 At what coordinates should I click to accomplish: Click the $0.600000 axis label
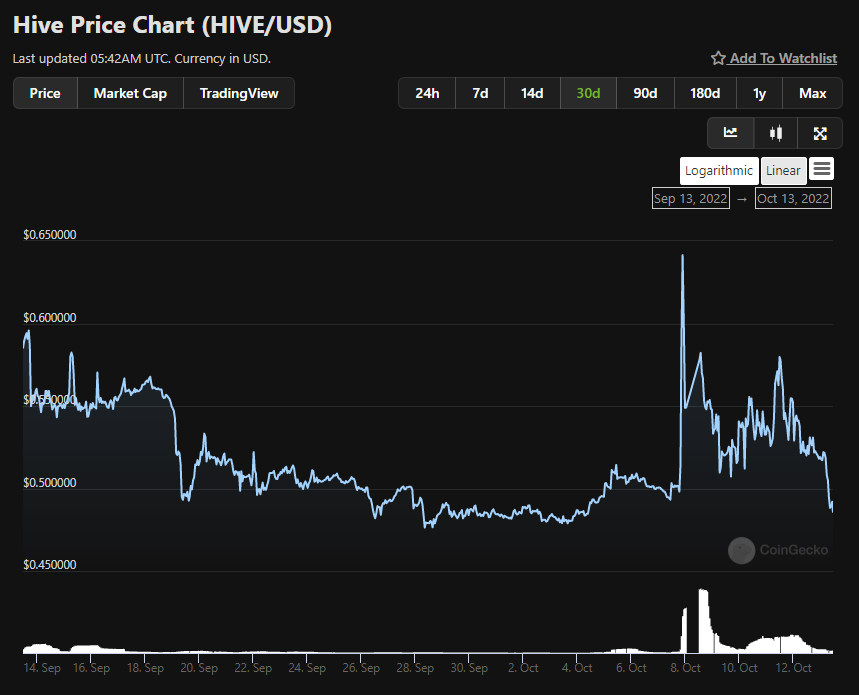(x=50, y=318)
